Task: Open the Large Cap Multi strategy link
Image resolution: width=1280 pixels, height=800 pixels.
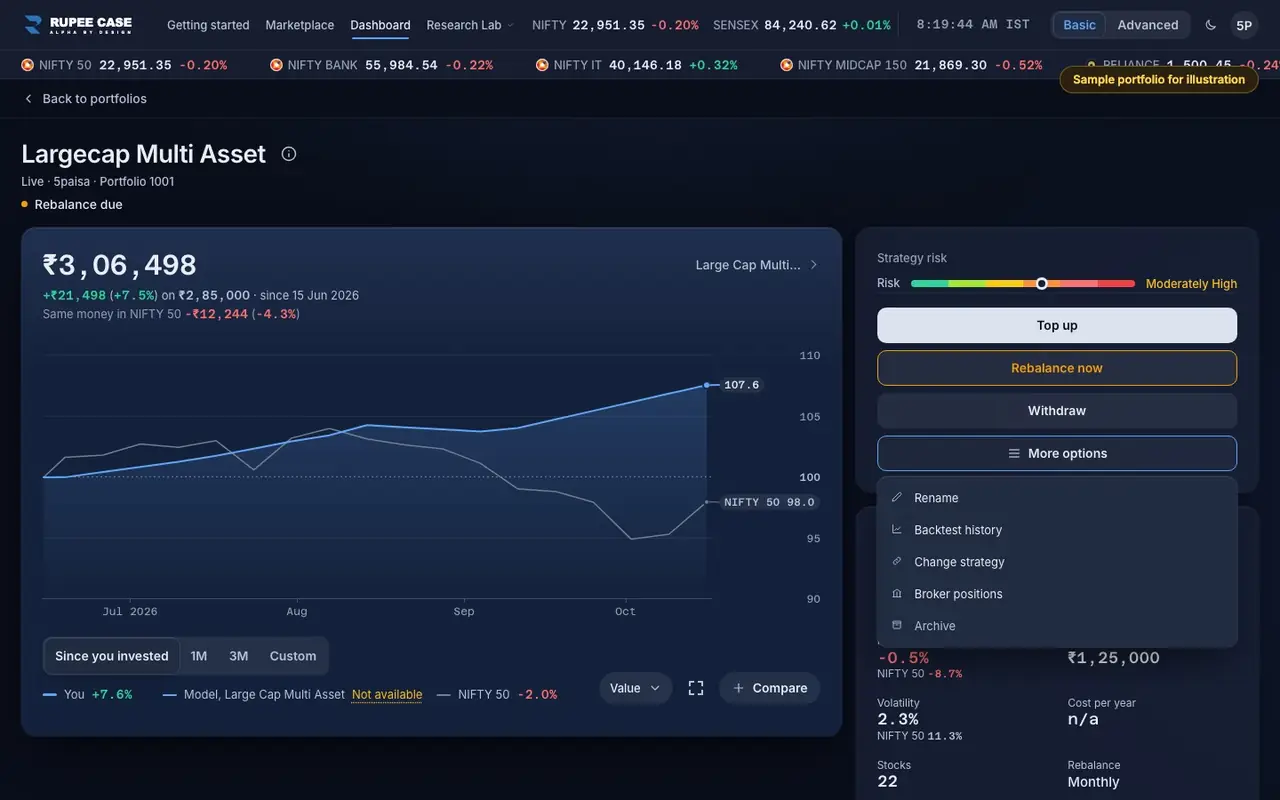Action: pyautogui.click(x=757, y=265)
